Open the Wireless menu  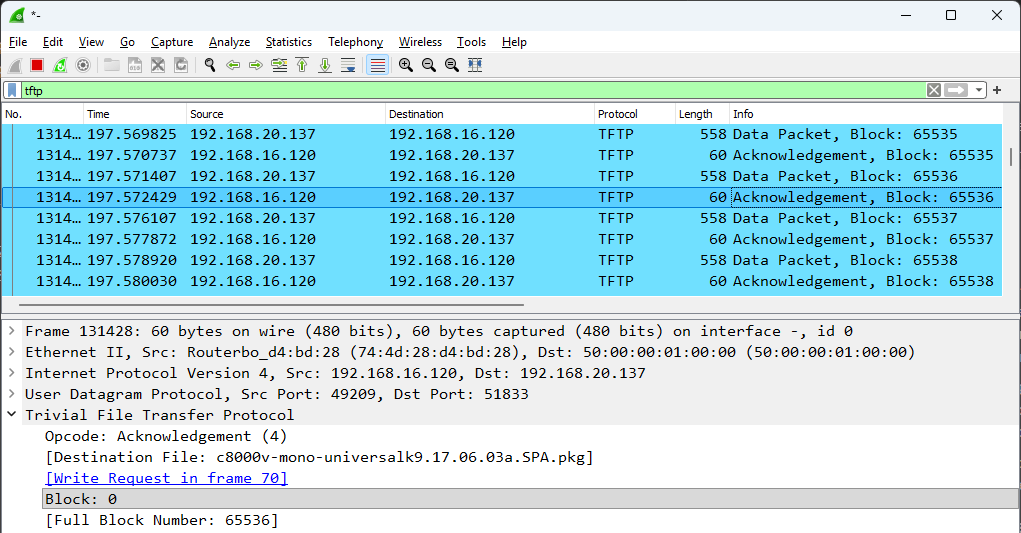[420, 42]
